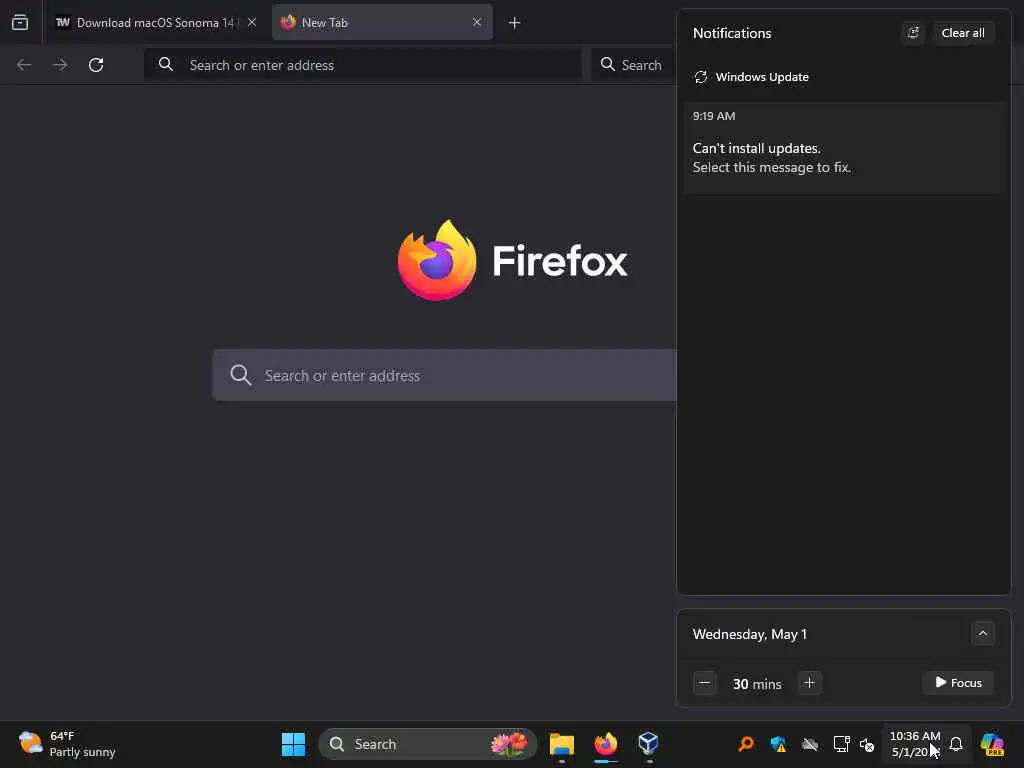
Task: Open VirtualBox from the taskbar
Action: point(648,744)
